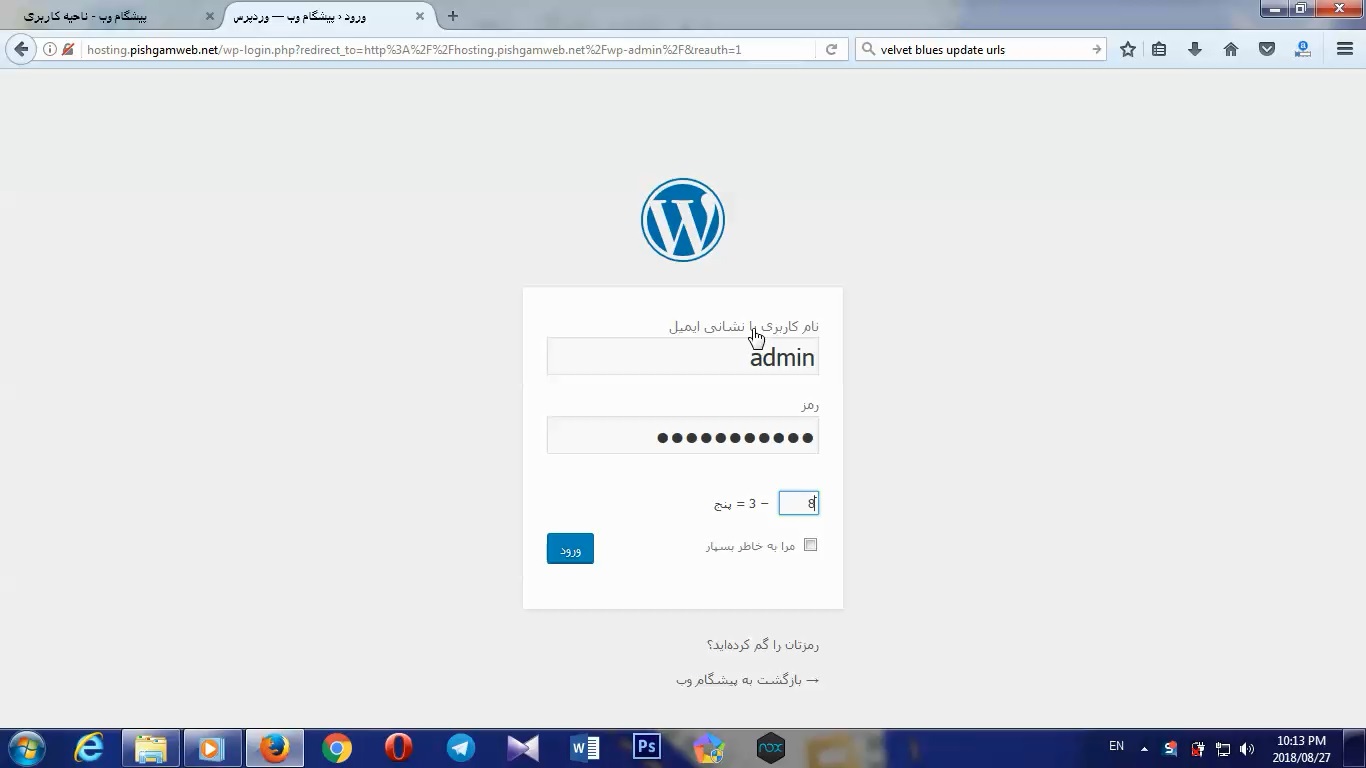Launch Internet Explorer from taskbar
Viewport: 1366px width, 768px height.
point(89,748)
